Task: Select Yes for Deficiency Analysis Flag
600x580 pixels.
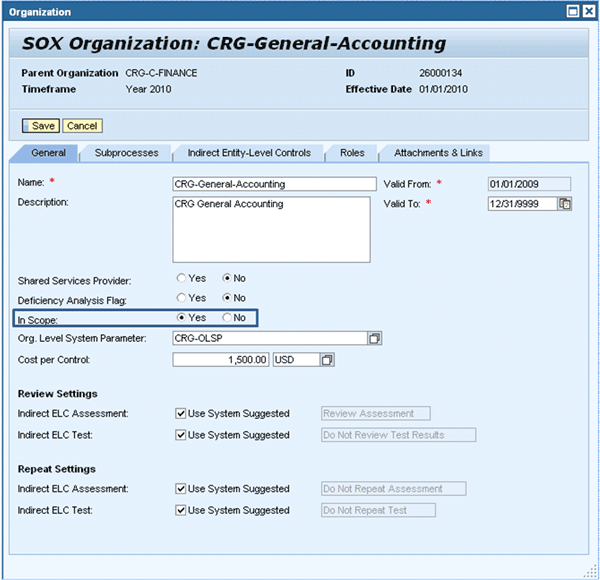Action: point(182,298)
